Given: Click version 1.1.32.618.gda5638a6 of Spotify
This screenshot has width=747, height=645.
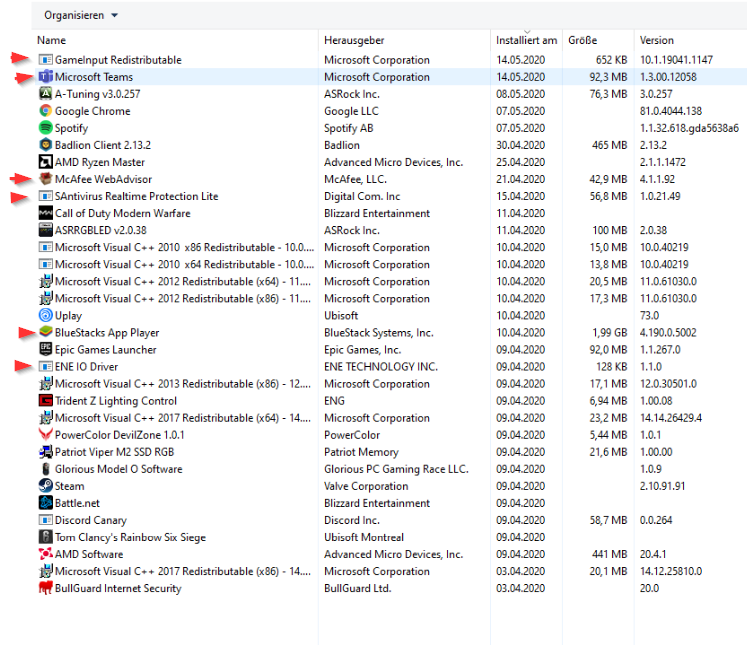Looking at the screenshot, I should (689, 128).
